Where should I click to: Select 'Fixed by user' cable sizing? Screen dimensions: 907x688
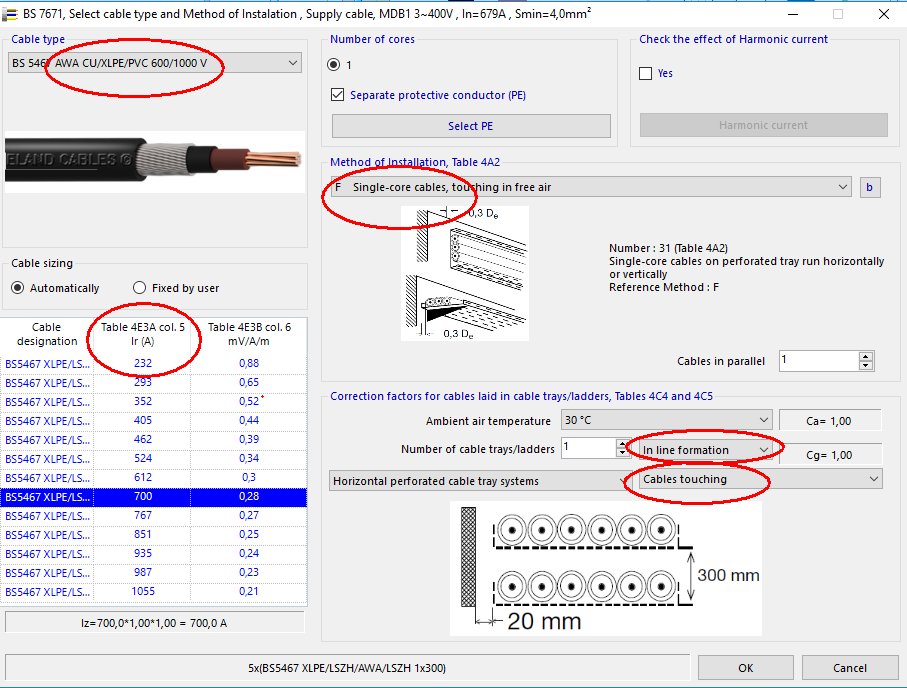pyautogui.click(x=140, y=288)
